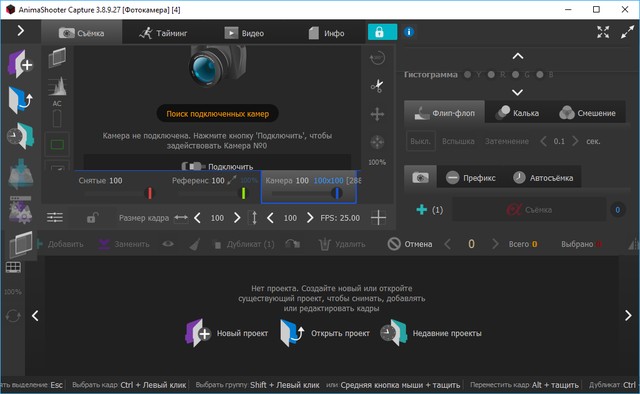Click the Import download icon in the left sidebar
640x394 pixels.
coord(20,173)
